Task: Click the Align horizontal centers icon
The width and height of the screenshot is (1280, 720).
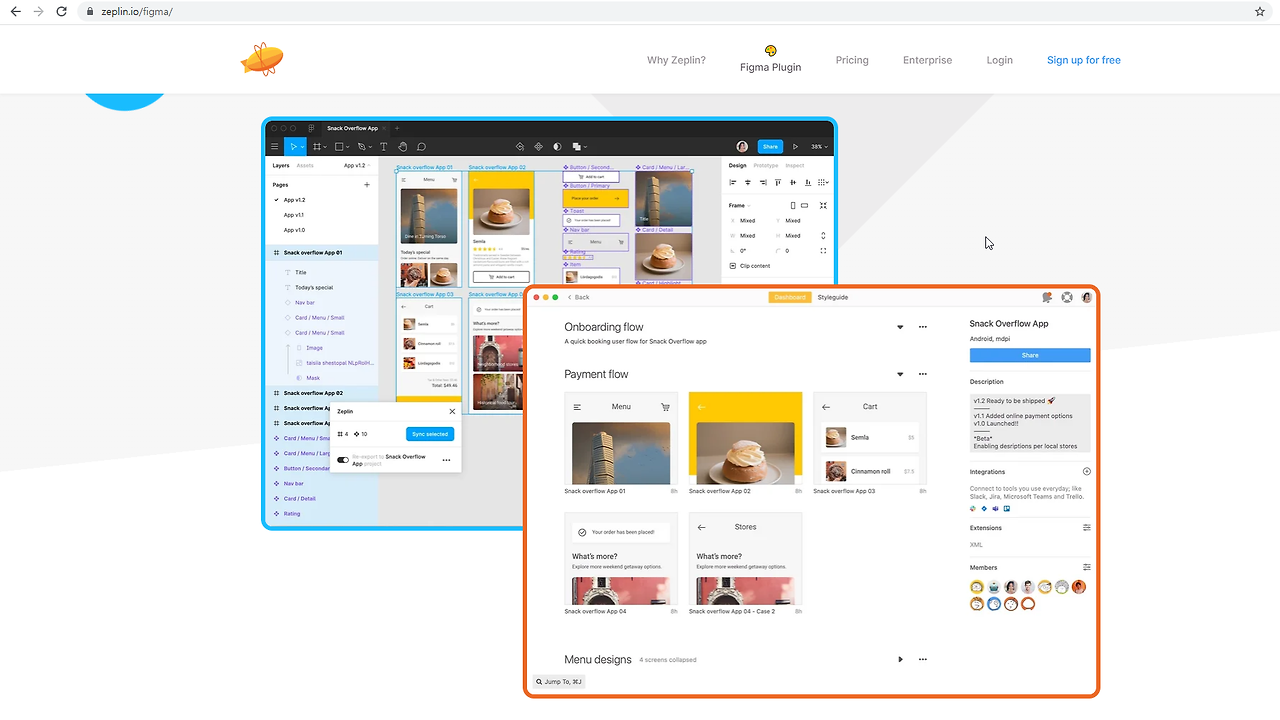Action: point(747,182)
